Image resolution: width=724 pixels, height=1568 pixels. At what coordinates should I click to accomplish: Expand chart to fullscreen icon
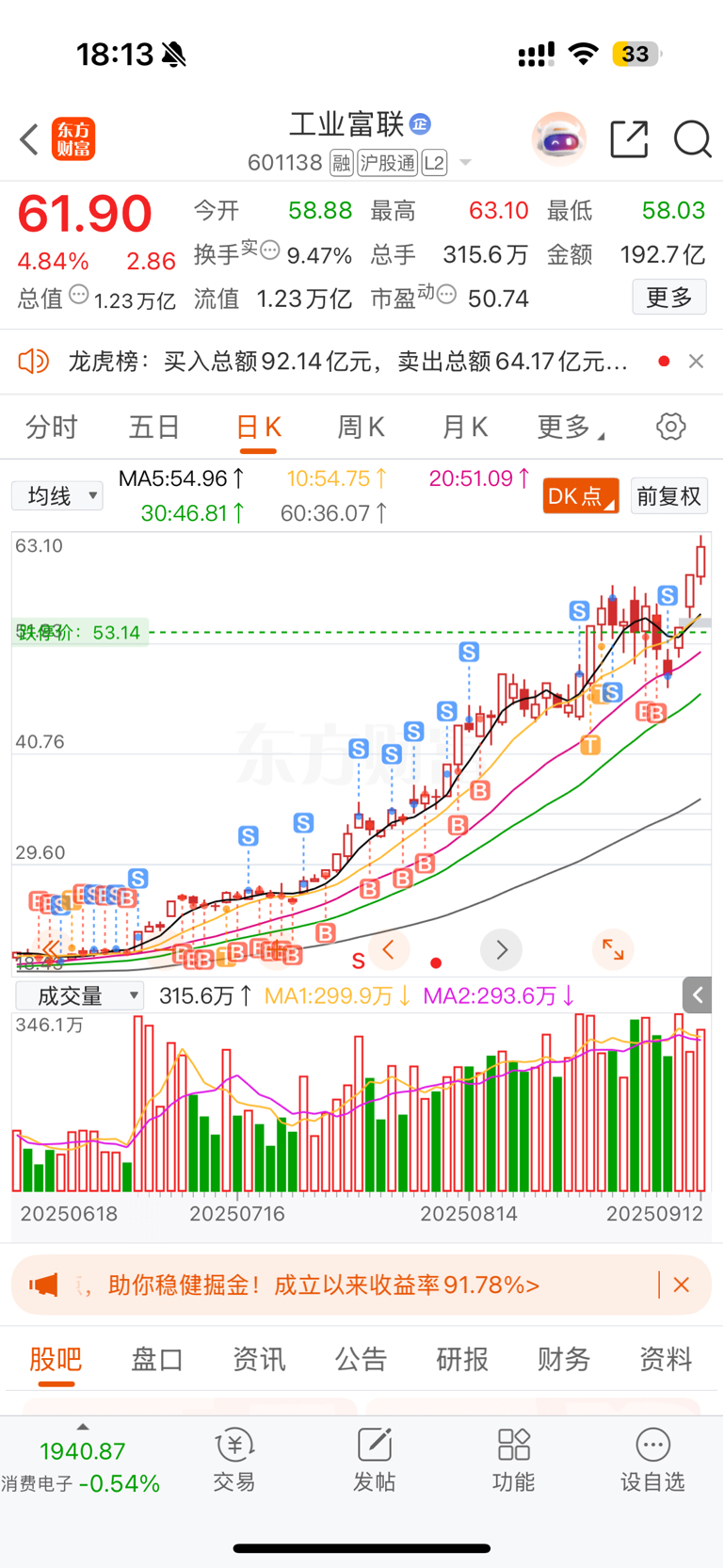(x=613, y=949)
